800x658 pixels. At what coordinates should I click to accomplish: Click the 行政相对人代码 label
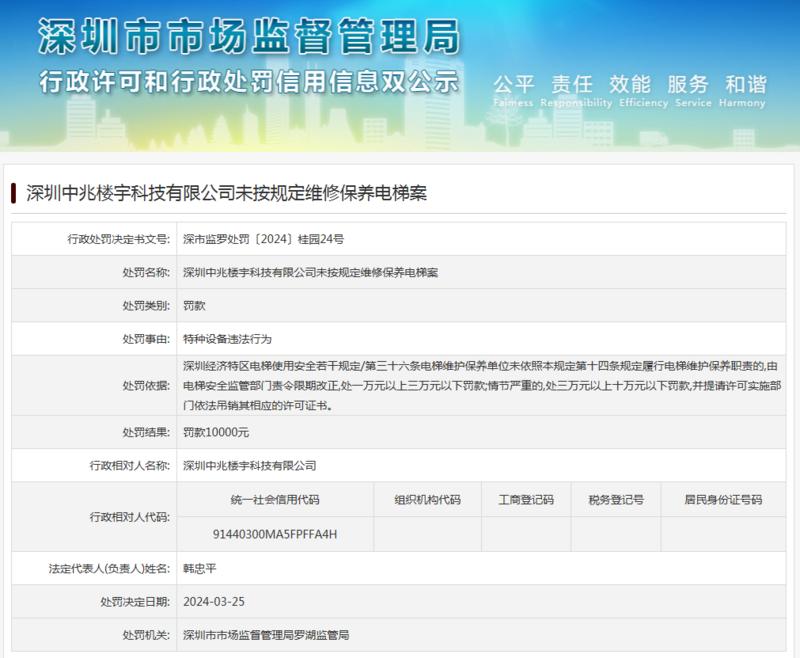130,517
